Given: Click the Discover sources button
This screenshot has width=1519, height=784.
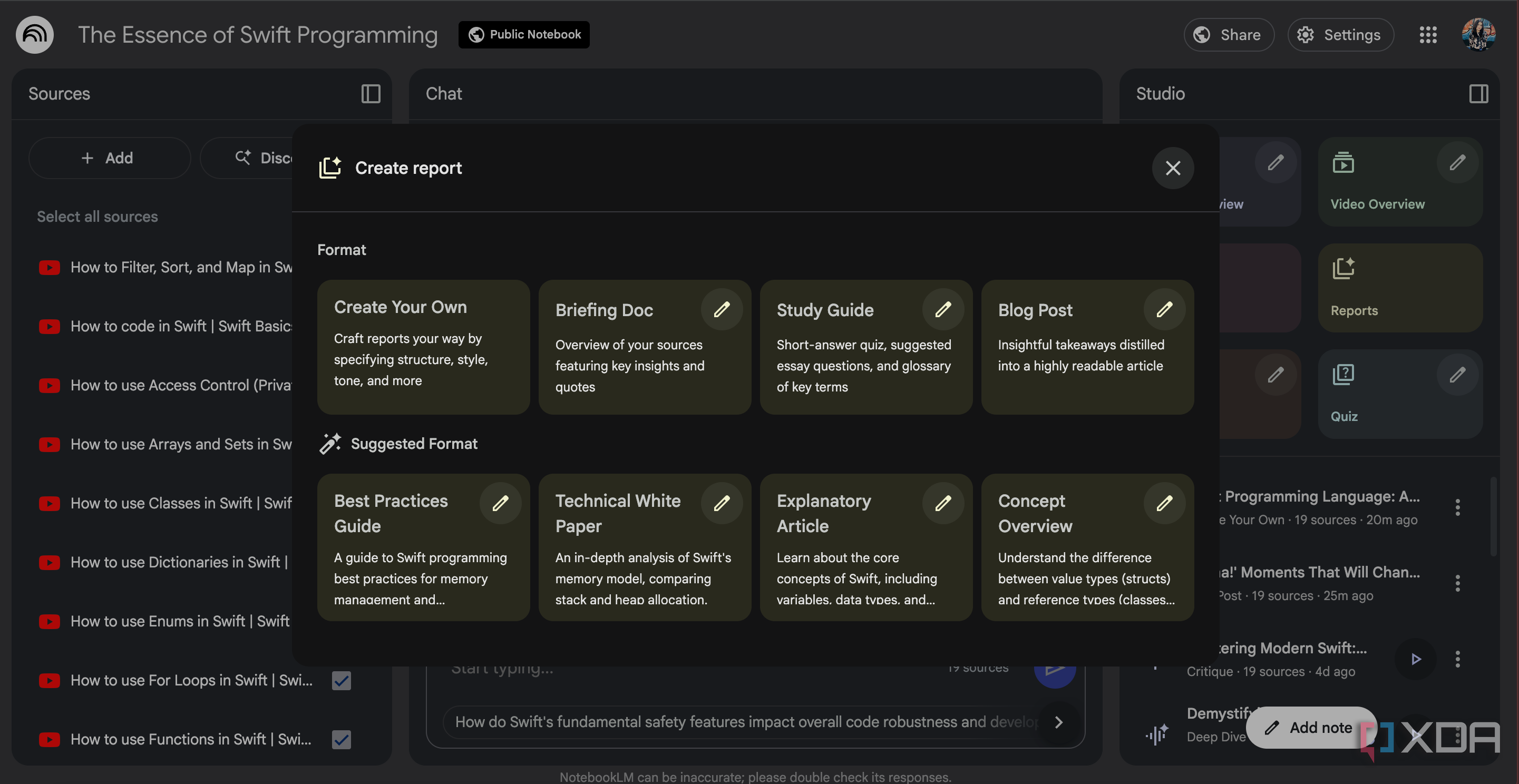Looking at the screenshot, I should (248, 158).
